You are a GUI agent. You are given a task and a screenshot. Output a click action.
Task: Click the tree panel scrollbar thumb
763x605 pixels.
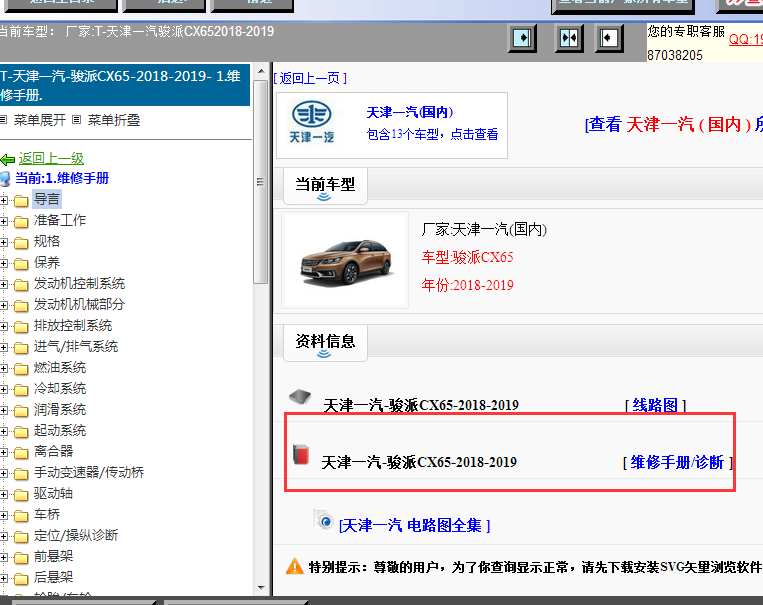[x=261, y=182]
